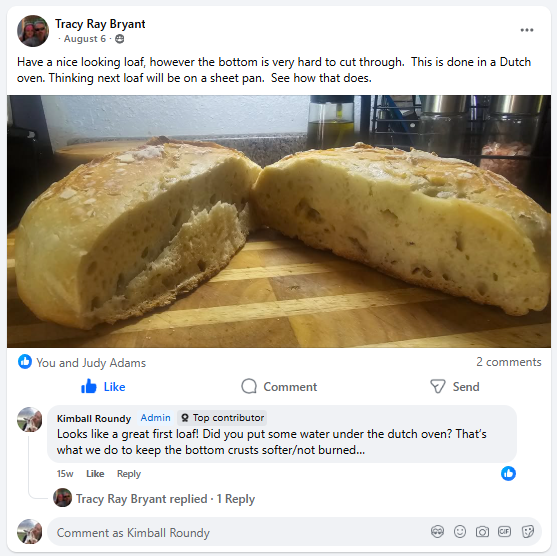Click the avatar sticker icon in comment box
Image resolution: width=557 pixels, height=556 pixels.
coord(437,532)
